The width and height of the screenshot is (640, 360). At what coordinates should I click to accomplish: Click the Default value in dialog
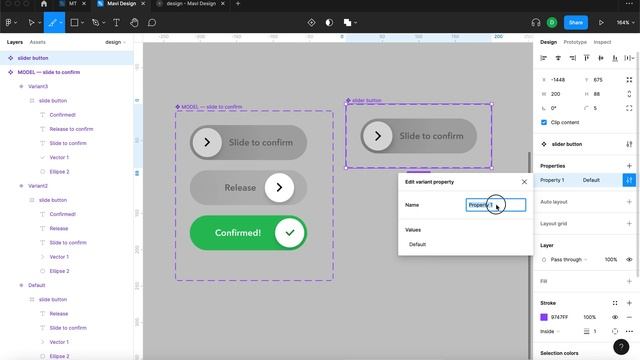tap(417, 244)
